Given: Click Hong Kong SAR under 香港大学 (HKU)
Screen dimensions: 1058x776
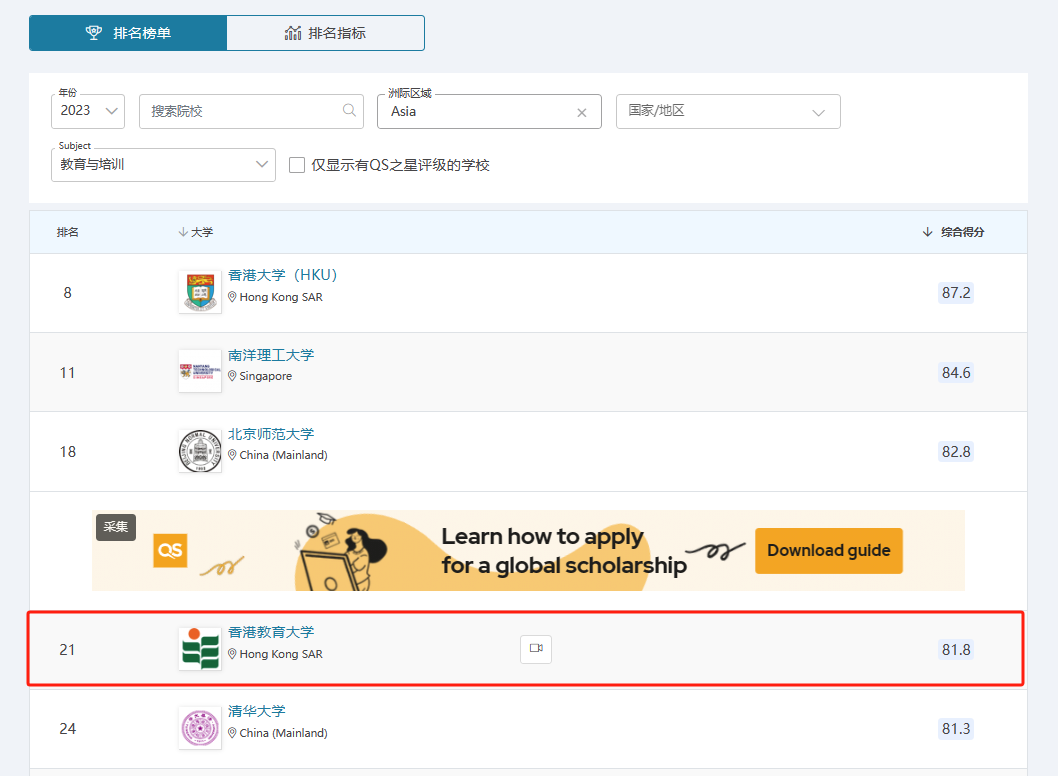Looking at the screenshot, I should [x=281, y=297].
